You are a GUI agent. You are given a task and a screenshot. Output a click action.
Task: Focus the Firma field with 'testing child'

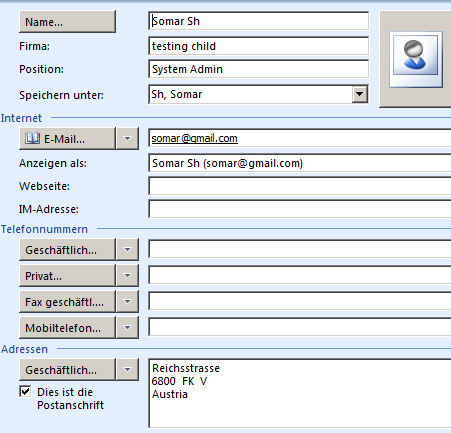click(259, 46)
